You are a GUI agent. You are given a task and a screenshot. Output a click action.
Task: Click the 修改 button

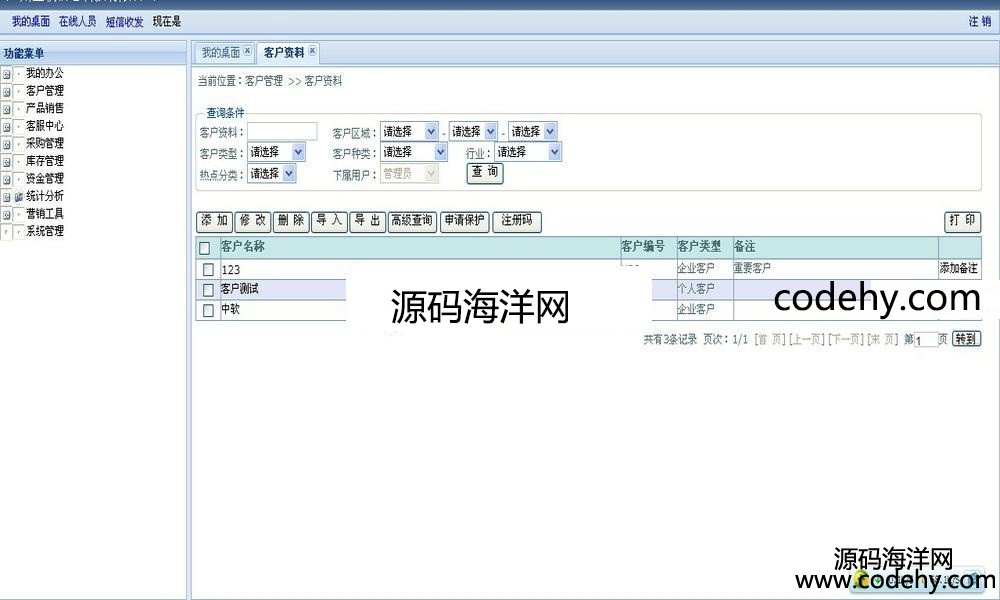253,221
